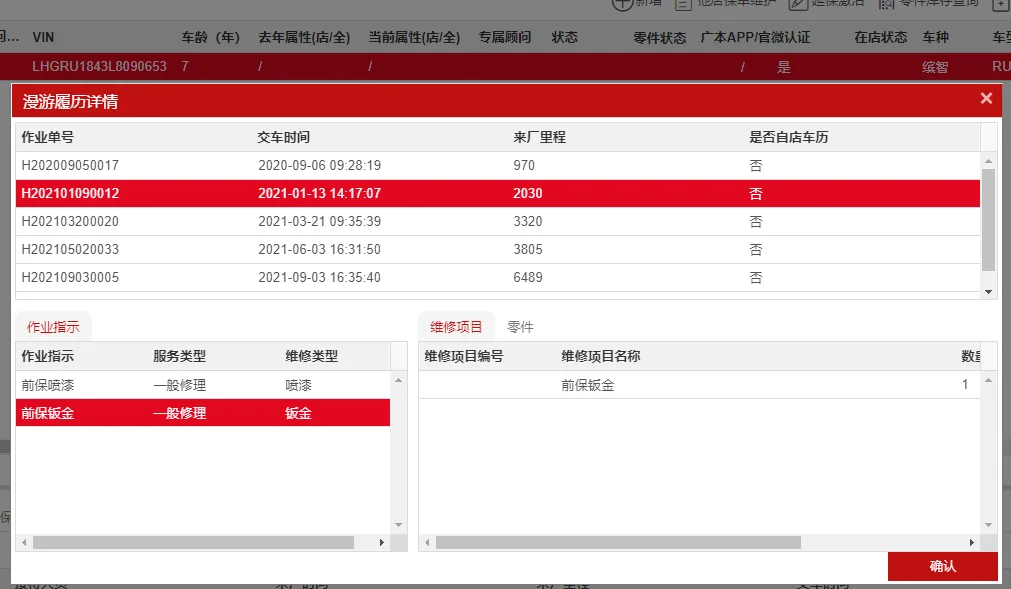Viewport: 1011px width, 589px height.
Task: Click 维修项目 table scroll-right arrow
Action: (972, 543)
